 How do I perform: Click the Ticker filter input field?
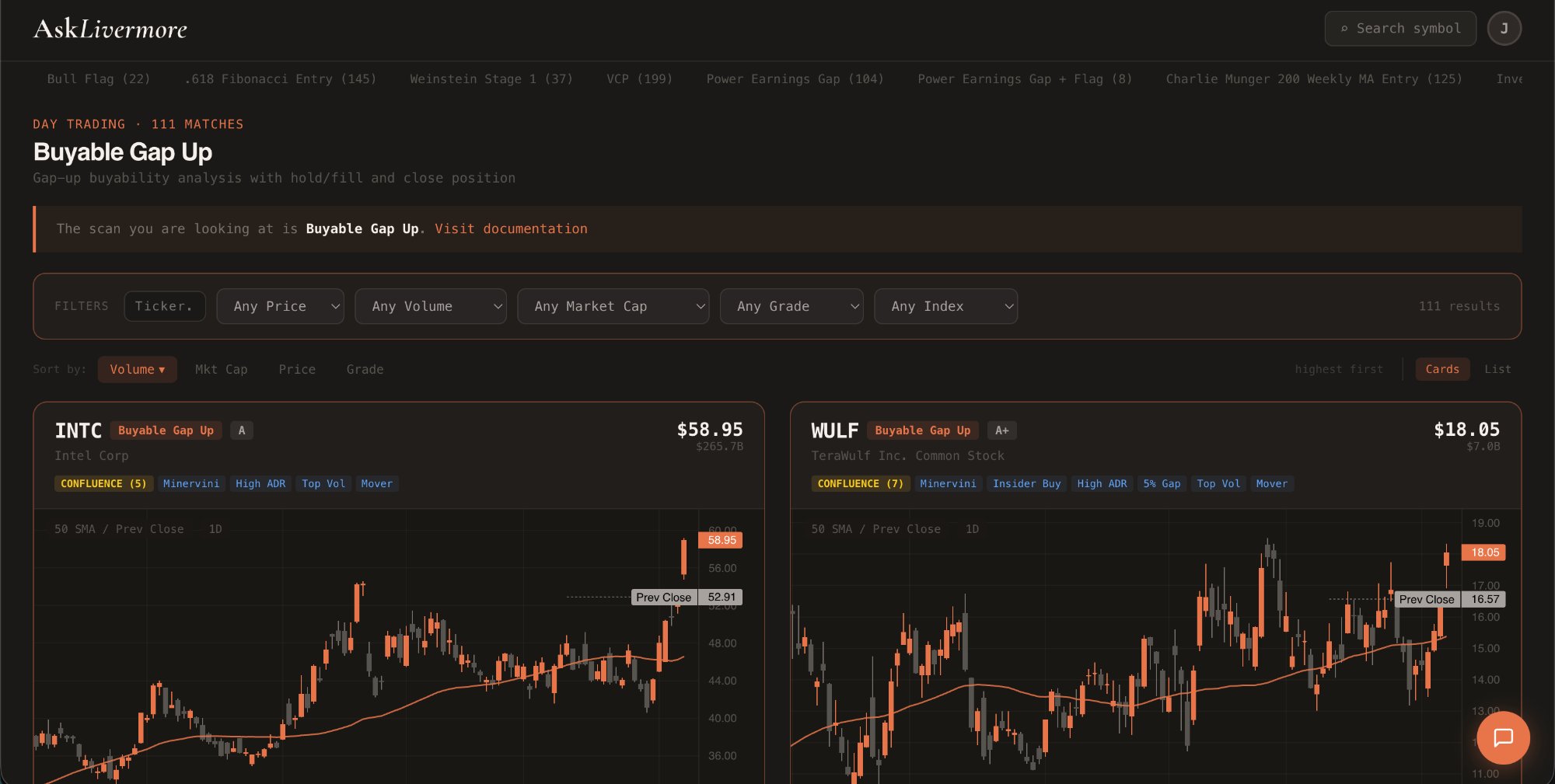pyautogui.click(x=165, y=306)
